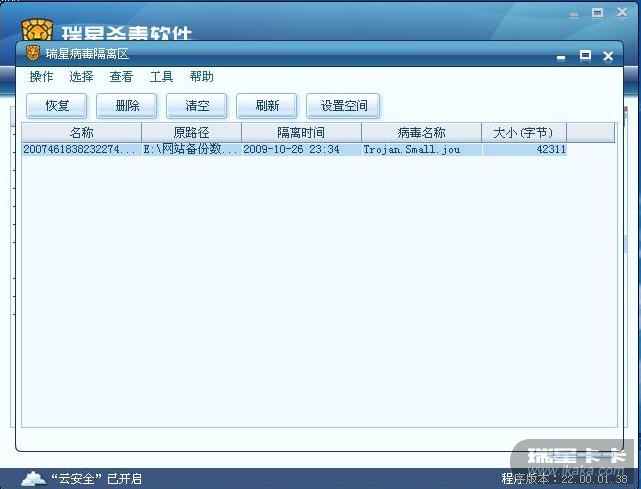The width and height of the screenshot is (641, 489).
Task: Click the path cell E:\网站备份数...
Action: coord(191,149)
